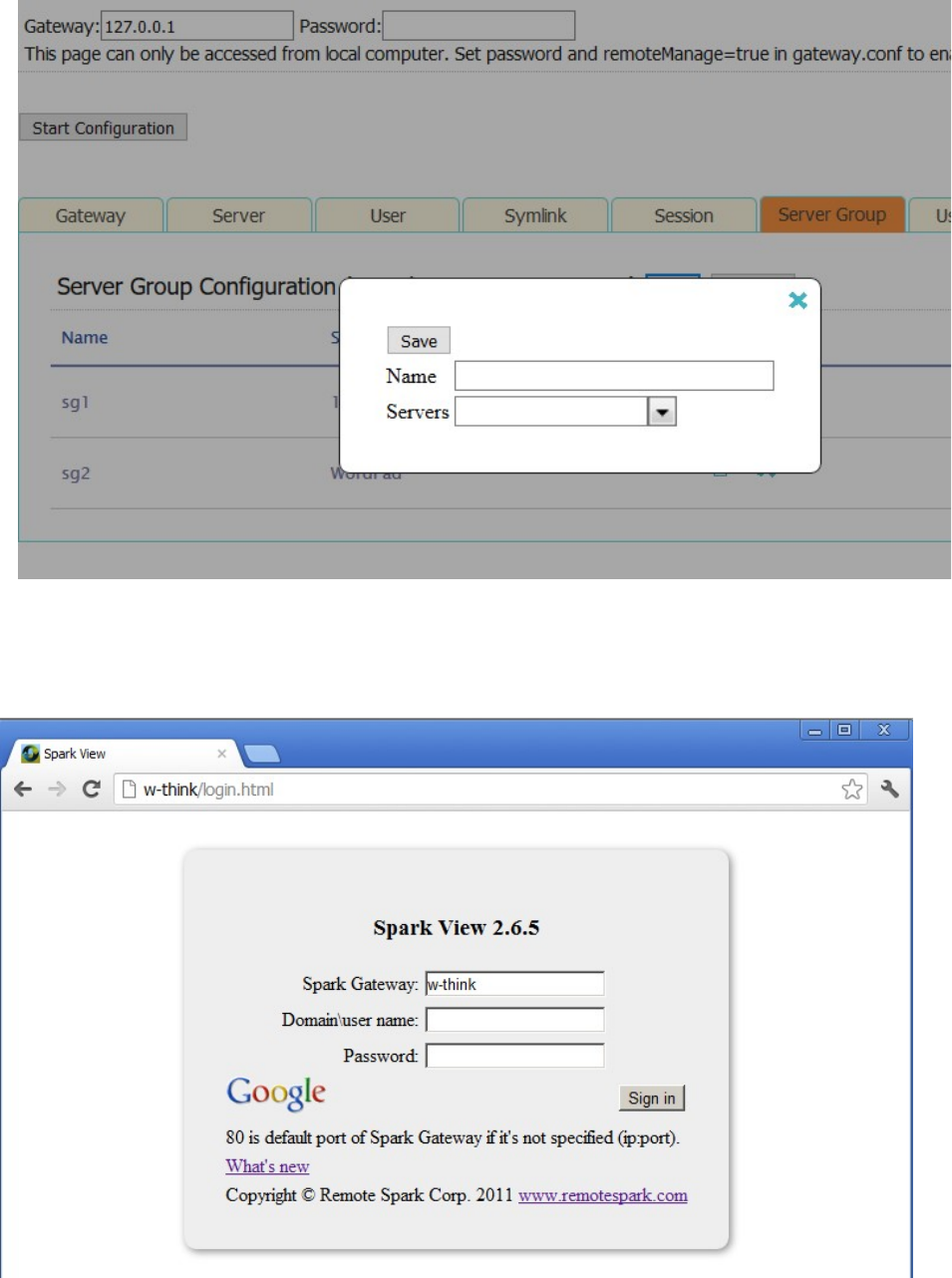Select the sg1 row name
Screen dimensions: 952x1278
point(76,403)
